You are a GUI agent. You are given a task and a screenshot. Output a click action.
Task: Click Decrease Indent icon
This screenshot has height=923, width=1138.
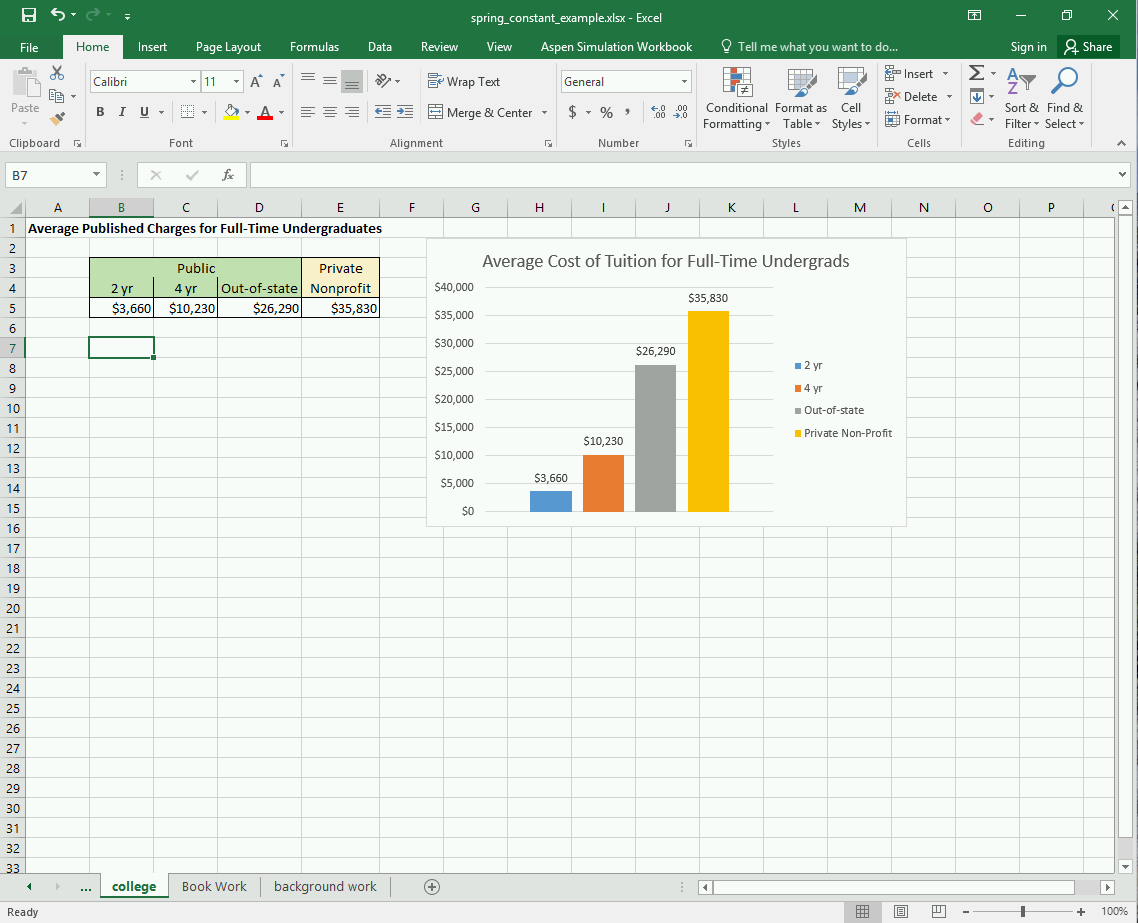[382, 112]
